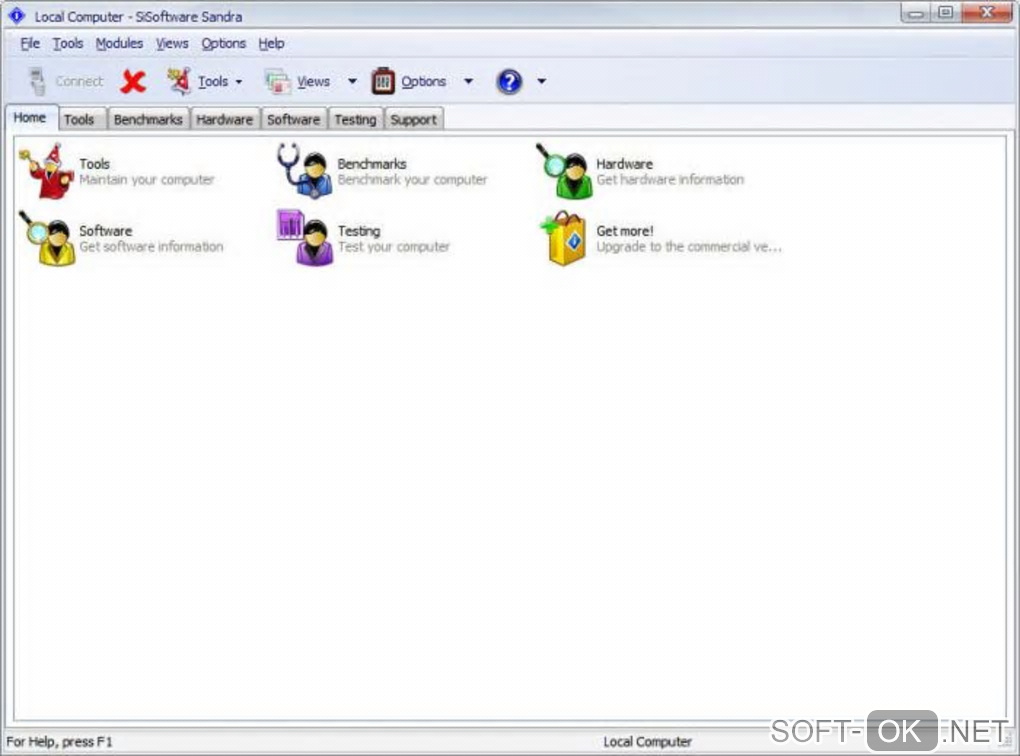Viewport: 1020px width, 756px height.
Task: Open the Hardware magnifier icon
Action: click(564, 171)
